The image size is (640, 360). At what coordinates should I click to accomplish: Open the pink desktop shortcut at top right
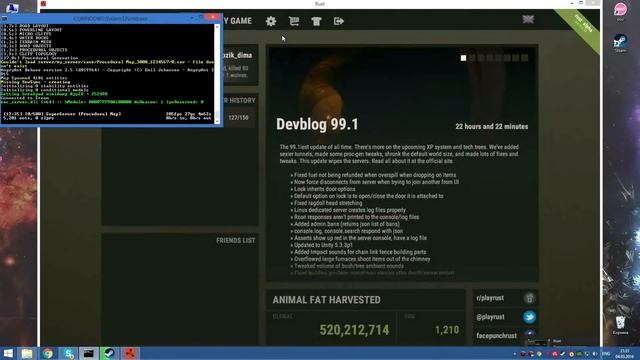coord(620,11)
